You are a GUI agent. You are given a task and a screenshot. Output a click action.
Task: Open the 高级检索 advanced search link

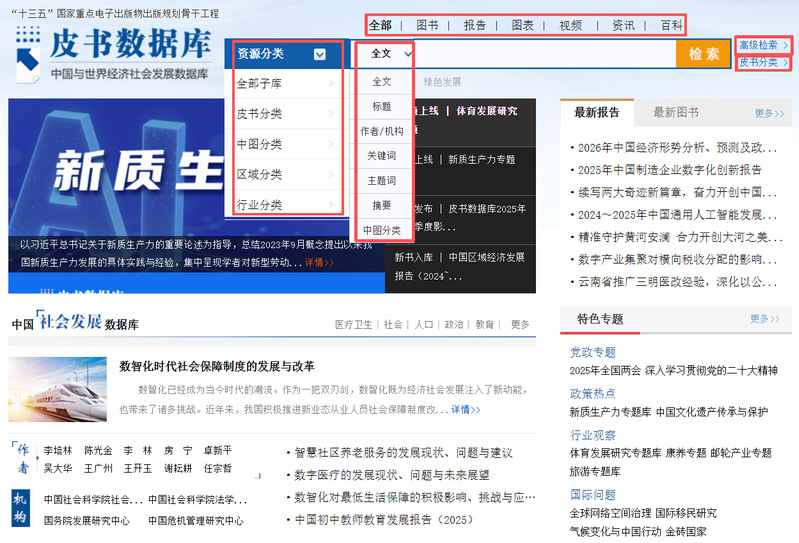coord(763,45)
